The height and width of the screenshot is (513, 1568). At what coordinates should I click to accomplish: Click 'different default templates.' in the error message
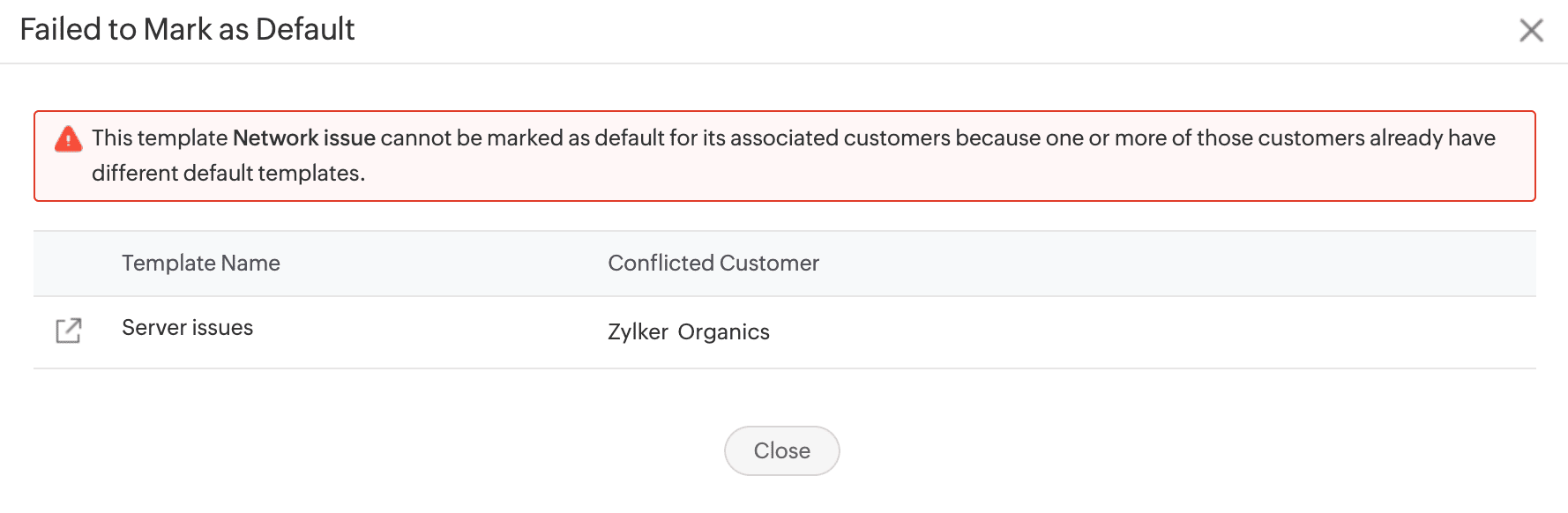(228, 174)
